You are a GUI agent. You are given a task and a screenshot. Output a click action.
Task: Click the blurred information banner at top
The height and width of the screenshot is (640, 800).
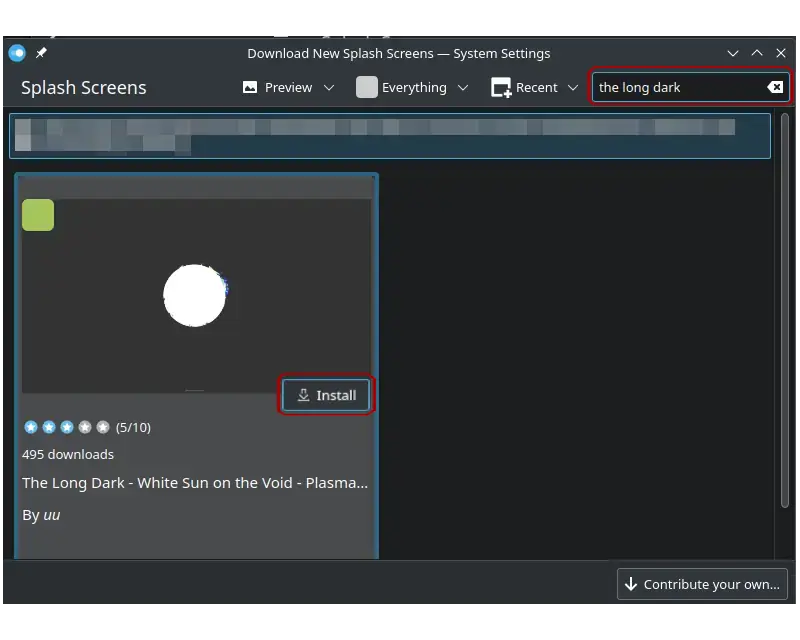pos(390,135)
